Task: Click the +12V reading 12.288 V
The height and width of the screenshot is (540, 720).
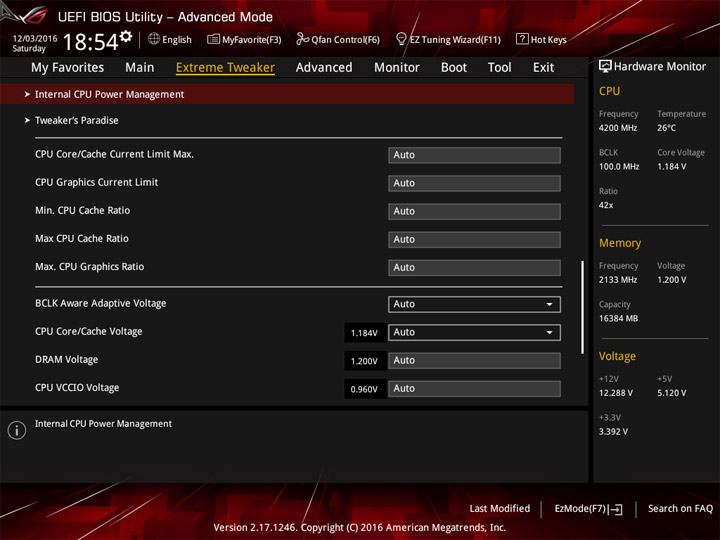Action: [x=616, y=393]
